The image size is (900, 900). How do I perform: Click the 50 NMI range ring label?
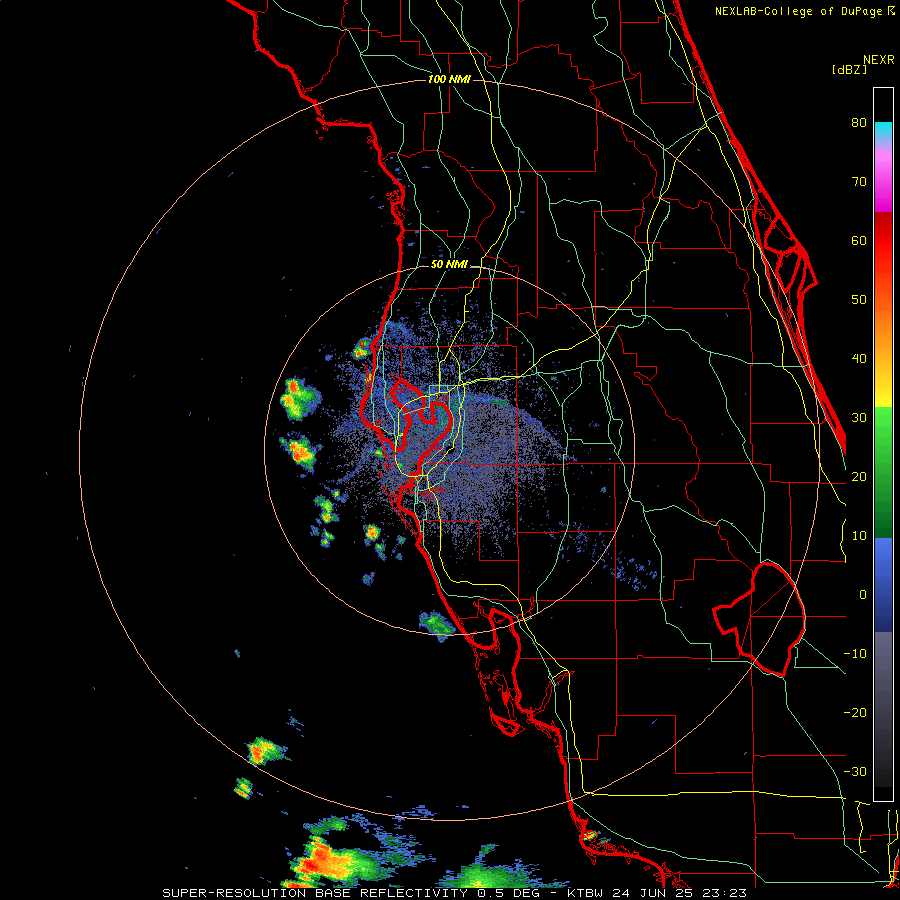(449, 265)
